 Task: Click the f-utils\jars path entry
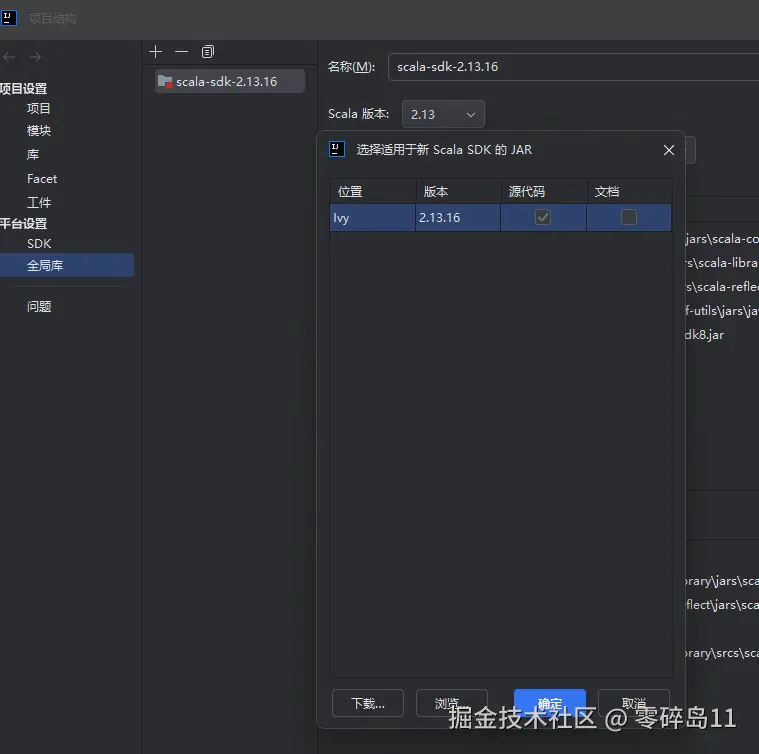click(722, 311)
